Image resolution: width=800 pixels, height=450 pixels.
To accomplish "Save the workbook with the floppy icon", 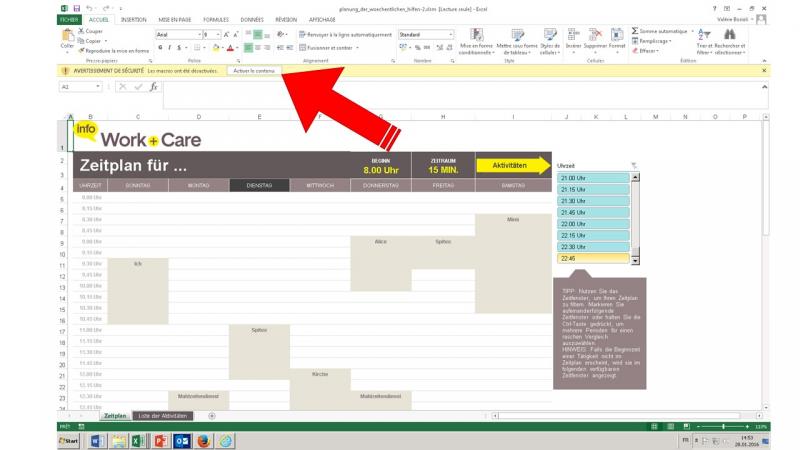I will pyautogui.click(x=76, y=7).
